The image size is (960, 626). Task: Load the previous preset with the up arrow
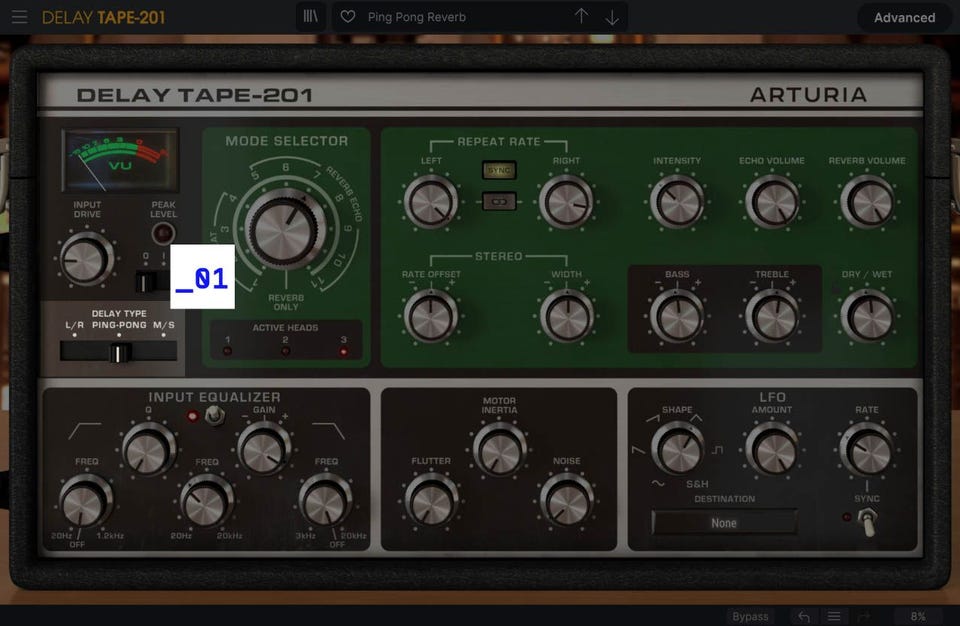(x=582, y=17)
